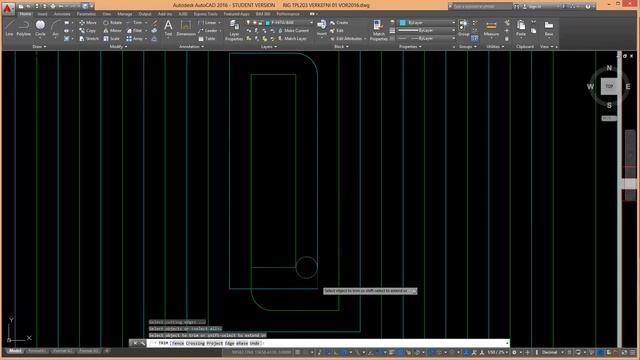Switch to the Output ribbon tab
640x360 pixels.
[144, 14]
